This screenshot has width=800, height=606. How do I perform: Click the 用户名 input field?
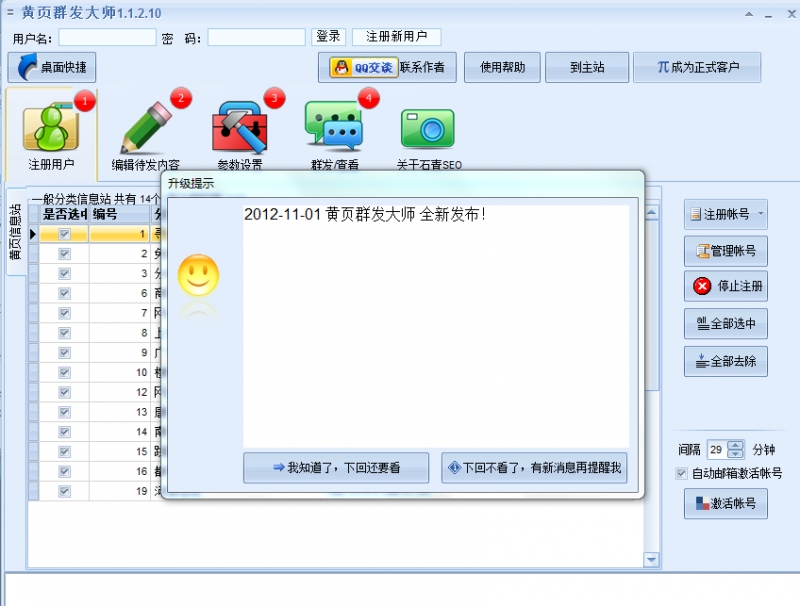click(x=107, y=37)
